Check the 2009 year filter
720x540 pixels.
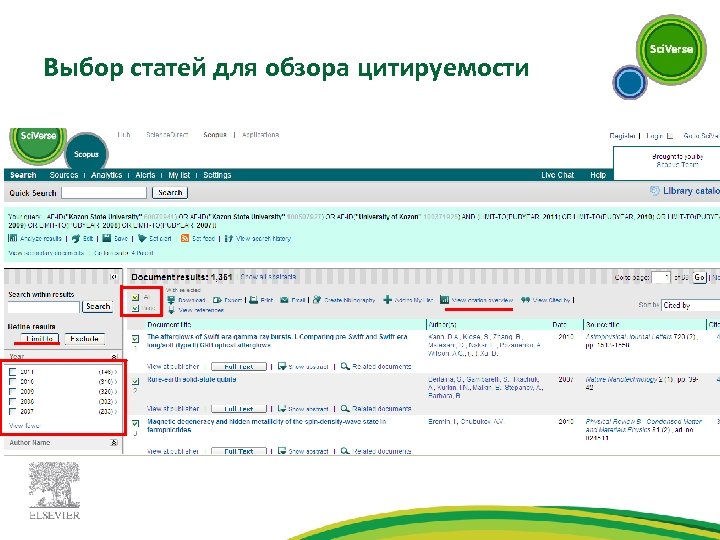pyautogui.click(x=13, y=392)
